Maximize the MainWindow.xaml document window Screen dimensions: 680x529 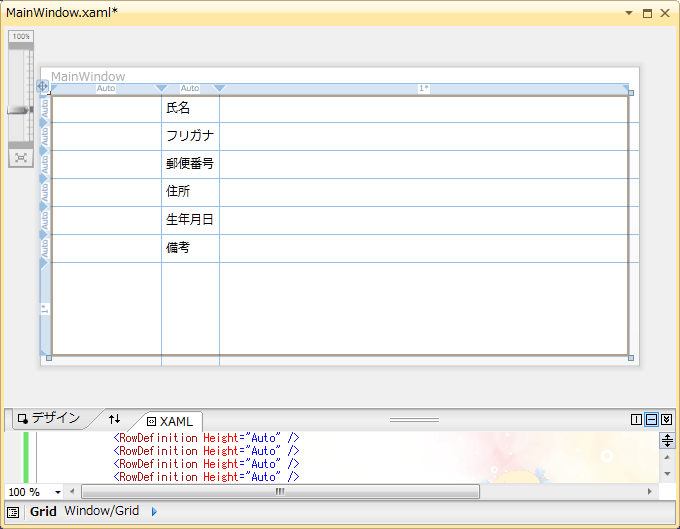pyautogui.click(x=647, y=13)
